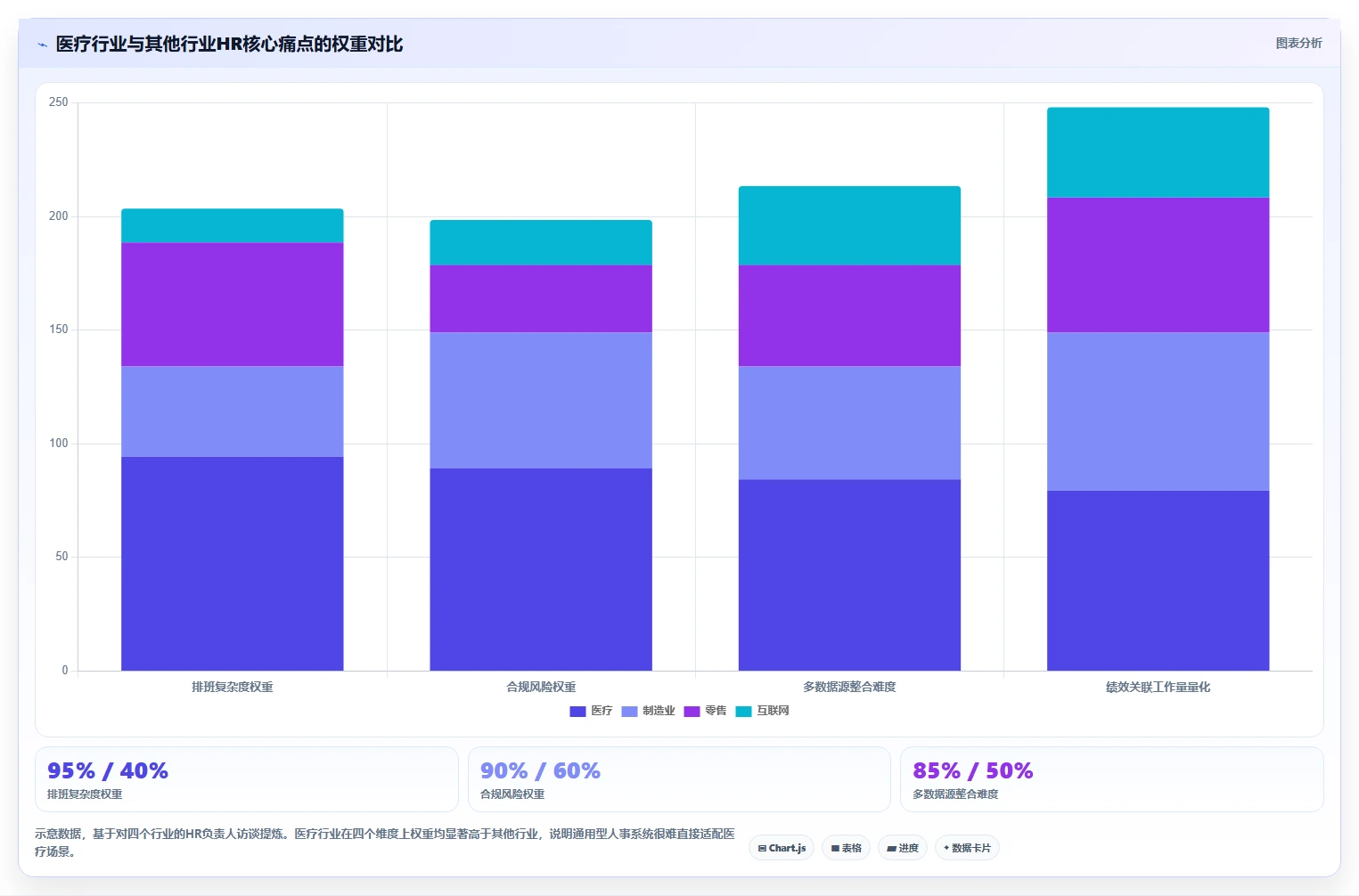The height and width of the screenshot is (896, 1359).
Task: Click the 零售 segment of 多数据源整合难度 bar
Action: (x=849, y=315)
